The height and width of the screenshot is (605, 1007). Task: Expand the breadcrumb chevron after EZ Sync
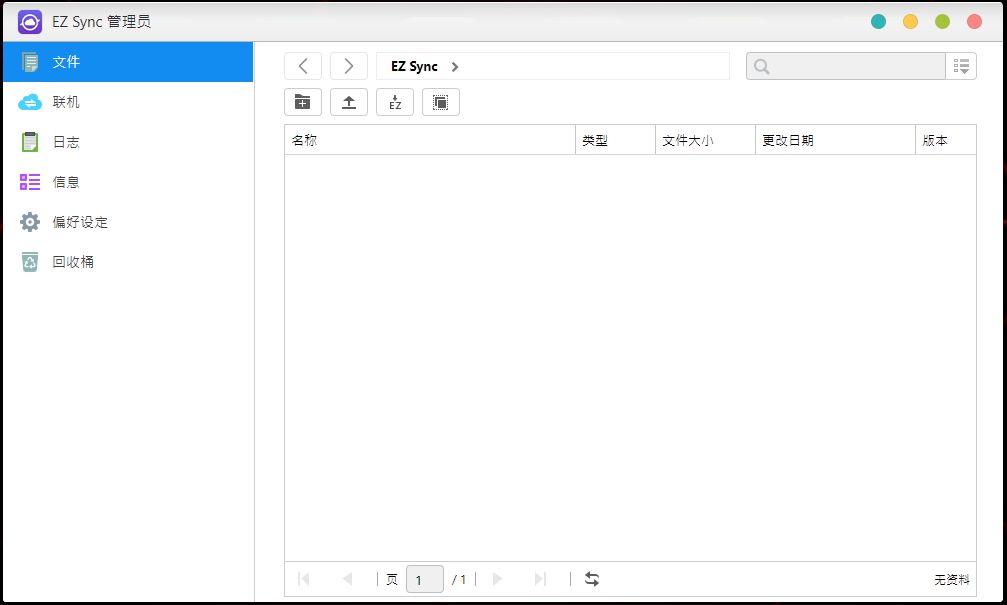pos(455,67)
